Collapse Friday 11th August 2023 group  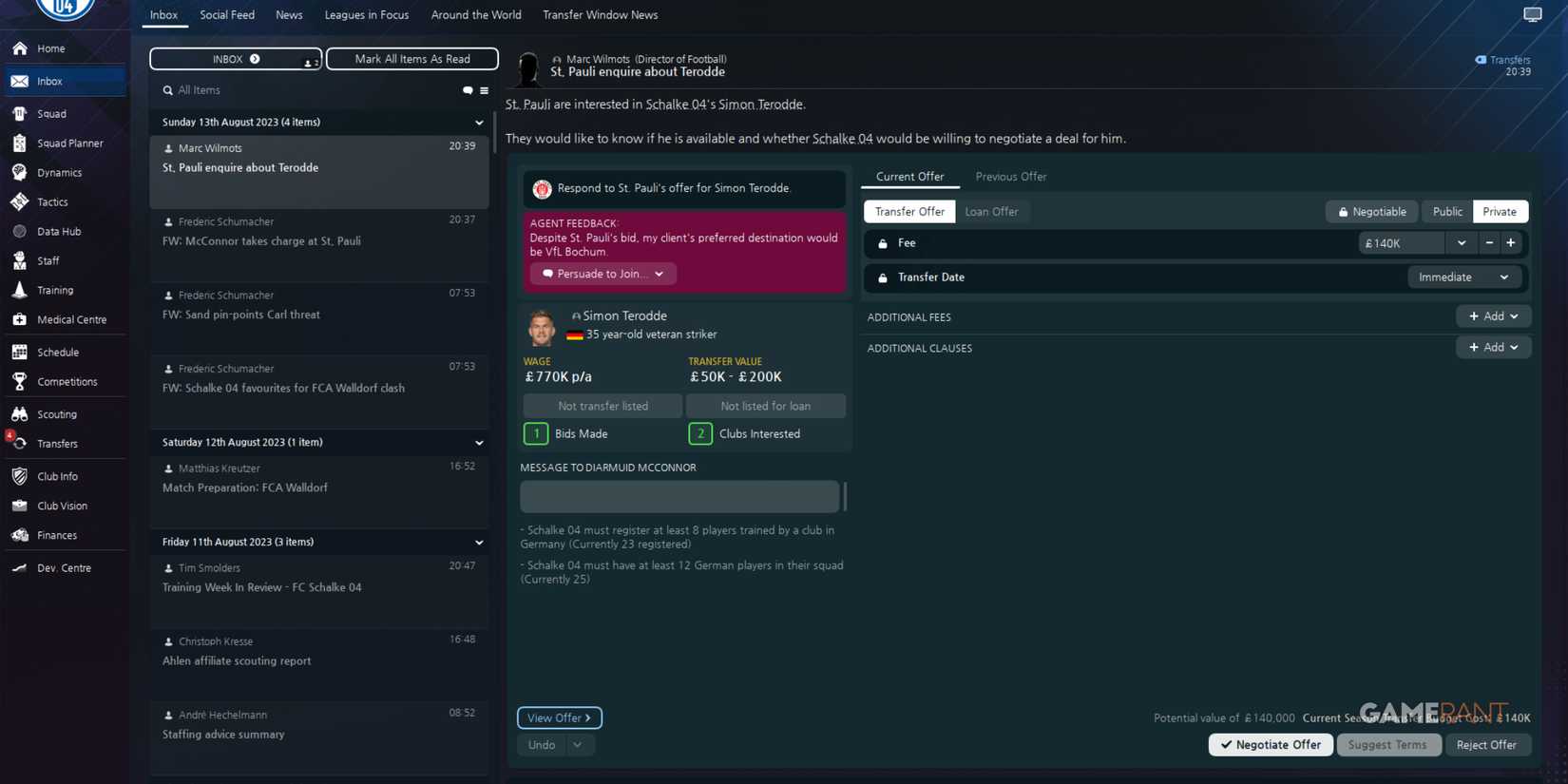click(479, 543)
